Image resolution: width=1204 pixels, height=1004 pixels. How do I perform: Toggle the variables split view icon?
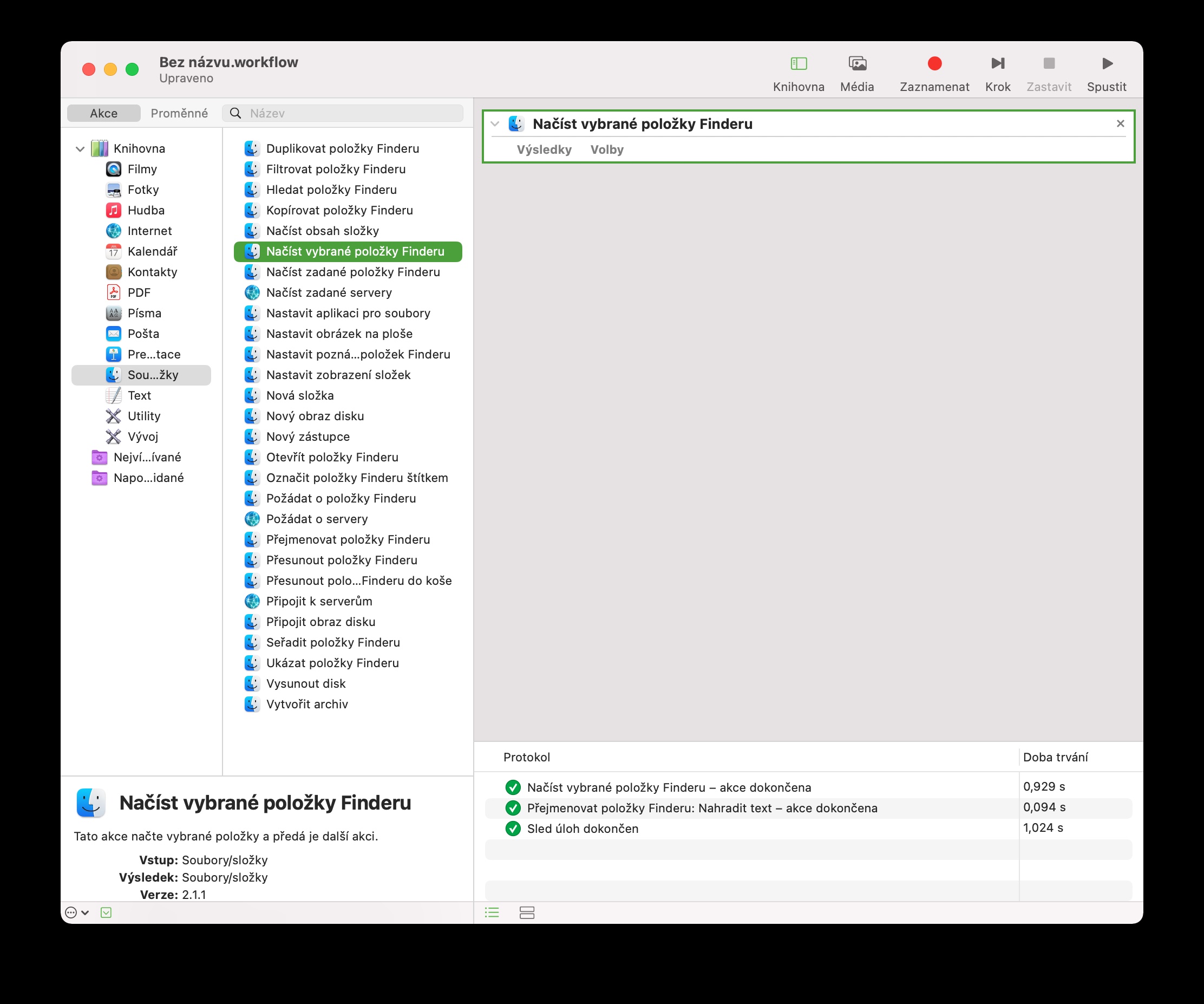click(526, 912)
